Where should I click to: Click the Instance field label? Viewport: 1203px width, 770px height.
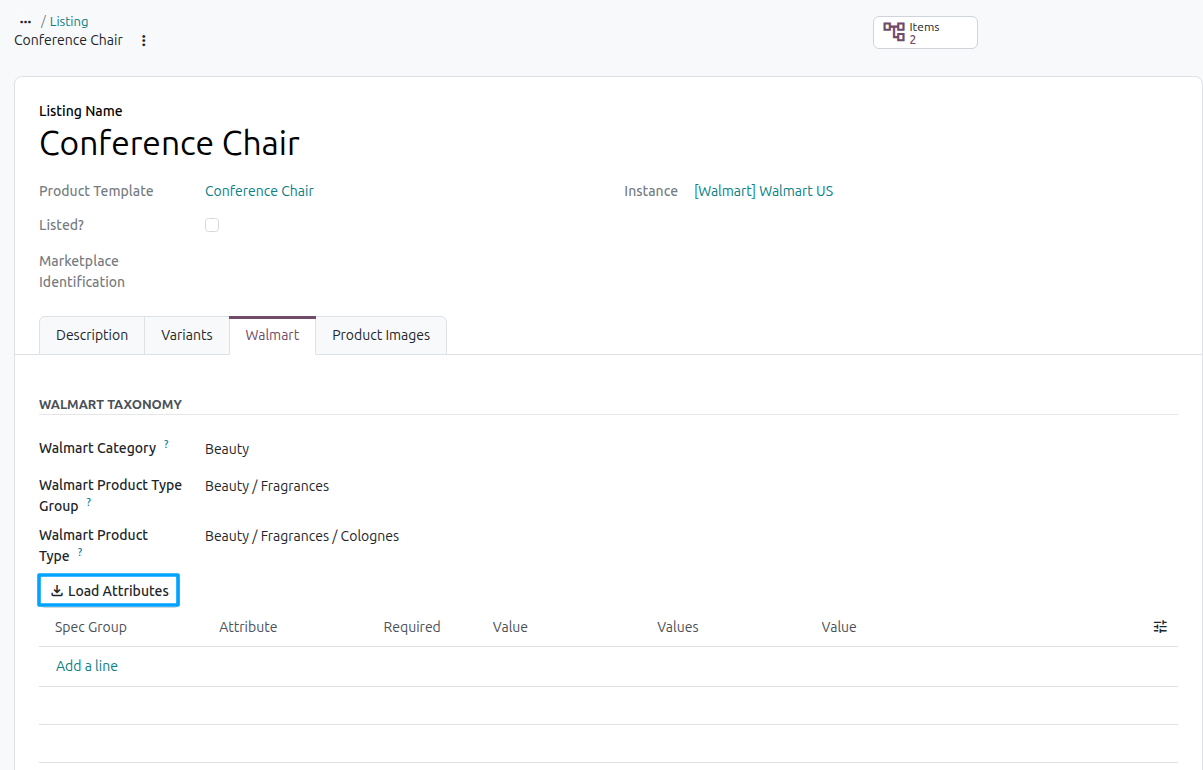click(651, 191)
